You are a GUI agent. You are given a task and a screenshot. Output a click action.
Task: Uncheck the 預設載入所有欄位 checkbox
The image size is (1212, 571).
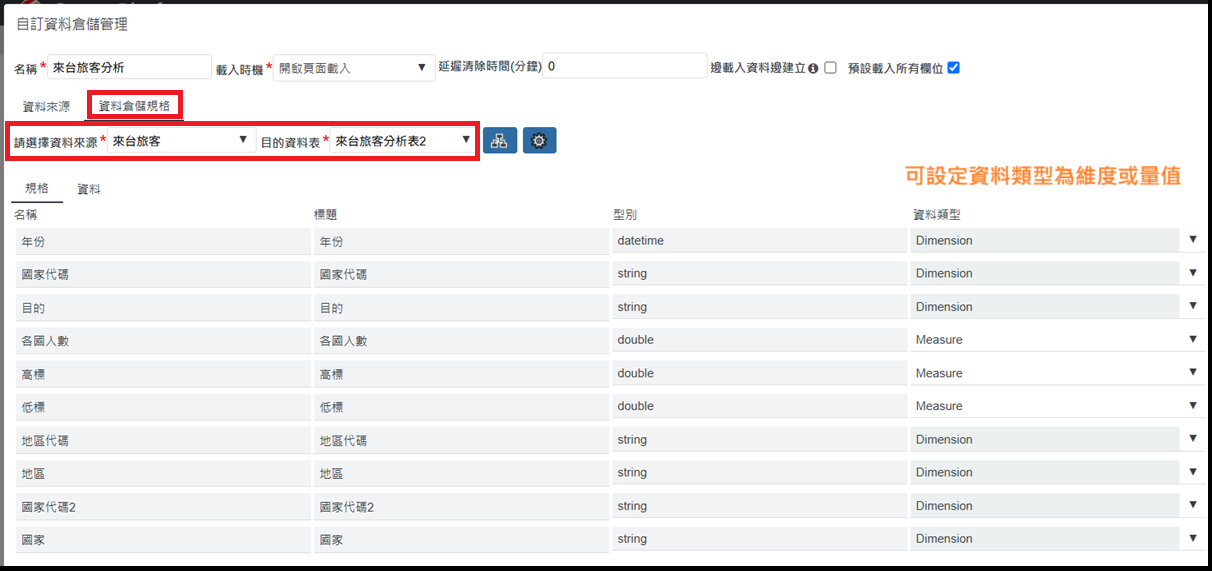click(953, 68)
